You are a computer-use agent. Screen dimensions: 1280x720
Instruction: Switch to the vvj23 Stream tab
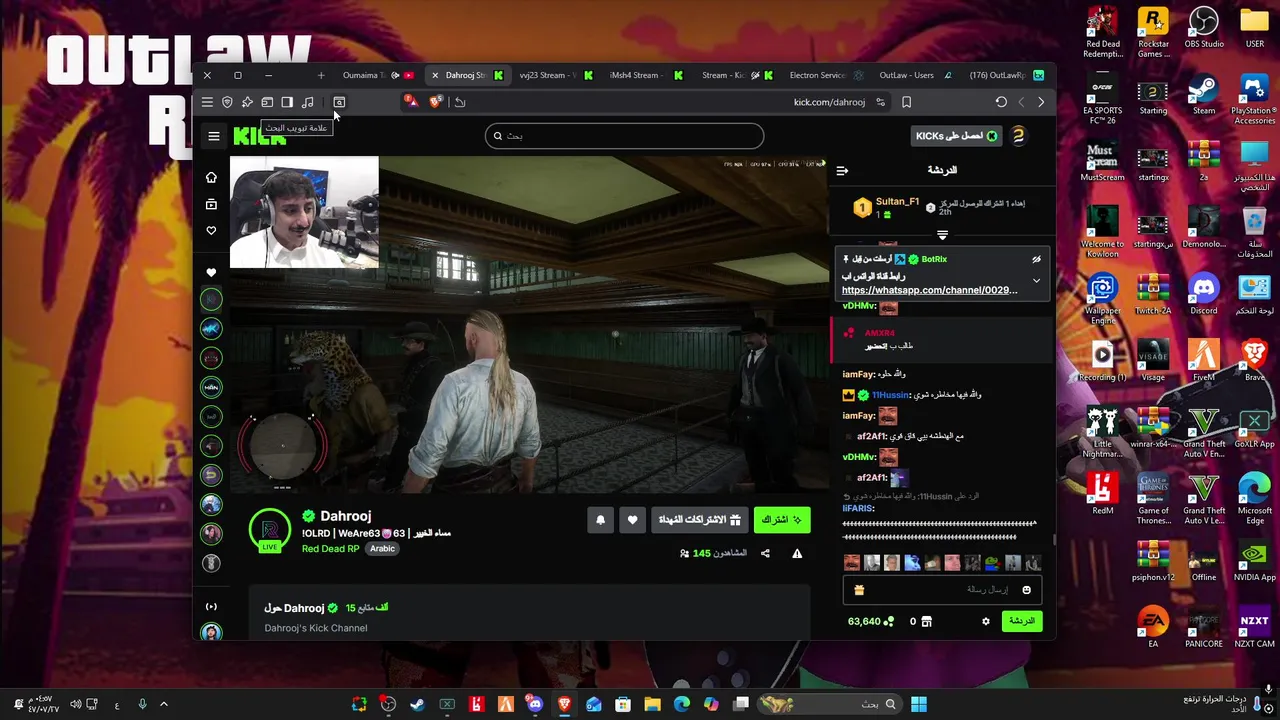[555, 75]
